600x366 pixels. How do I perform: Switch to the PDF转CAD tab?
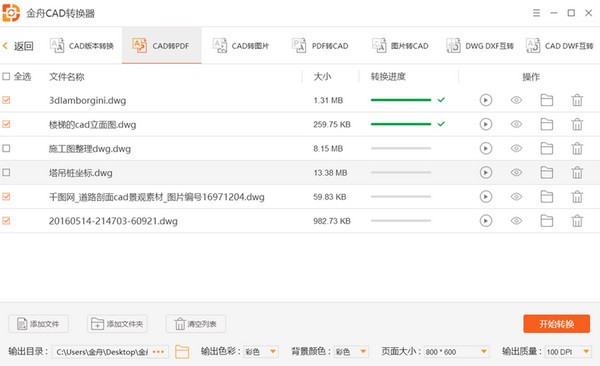tap(320, 46)
